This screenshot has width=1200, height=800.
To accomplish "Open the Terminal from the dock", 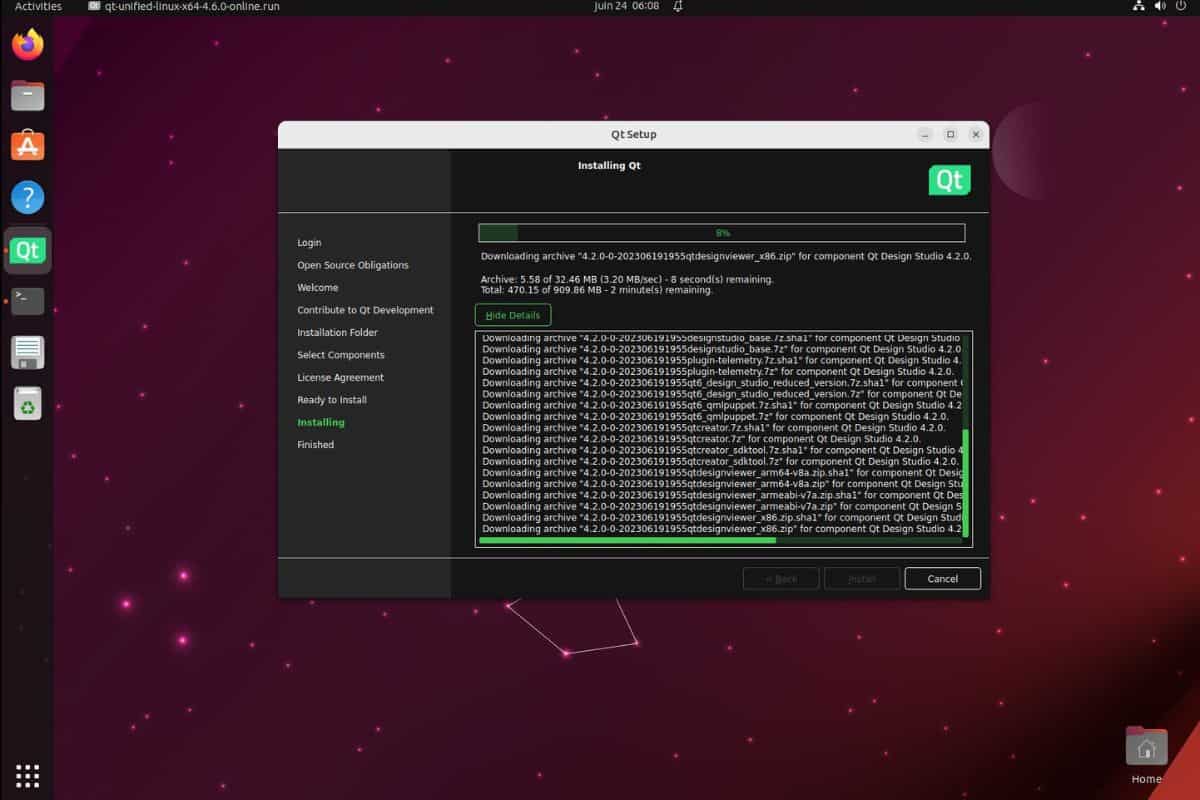I will tap(28, 301).
